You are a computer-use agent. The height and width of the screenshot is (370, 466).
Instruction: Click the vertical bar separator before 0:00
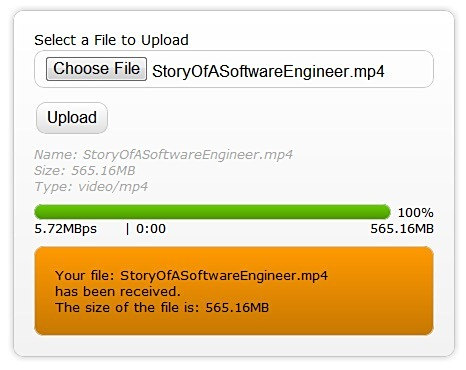127,229
